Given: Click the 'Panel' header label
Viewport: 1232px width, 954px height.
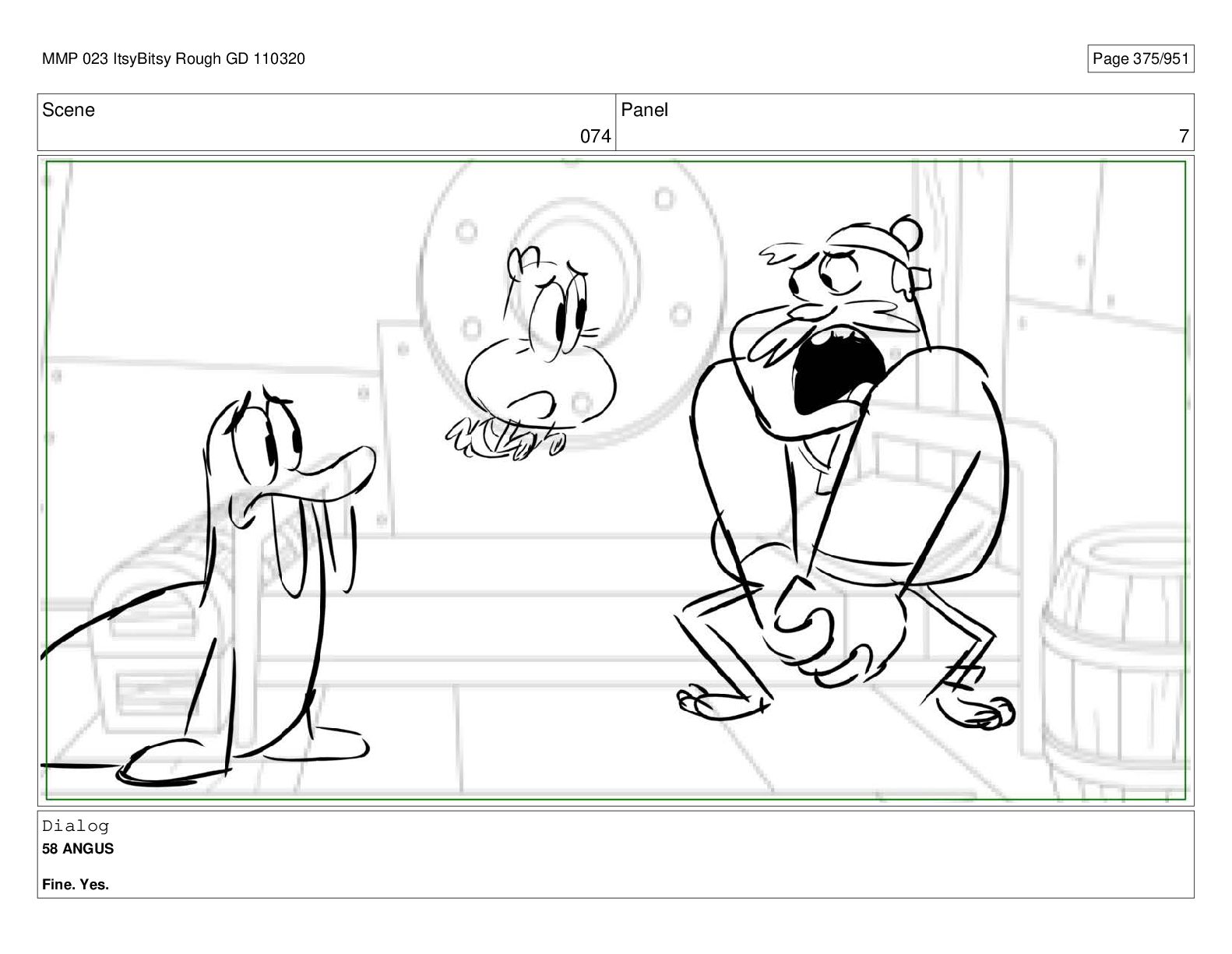Looking at the screenshot, I should 644,110.
